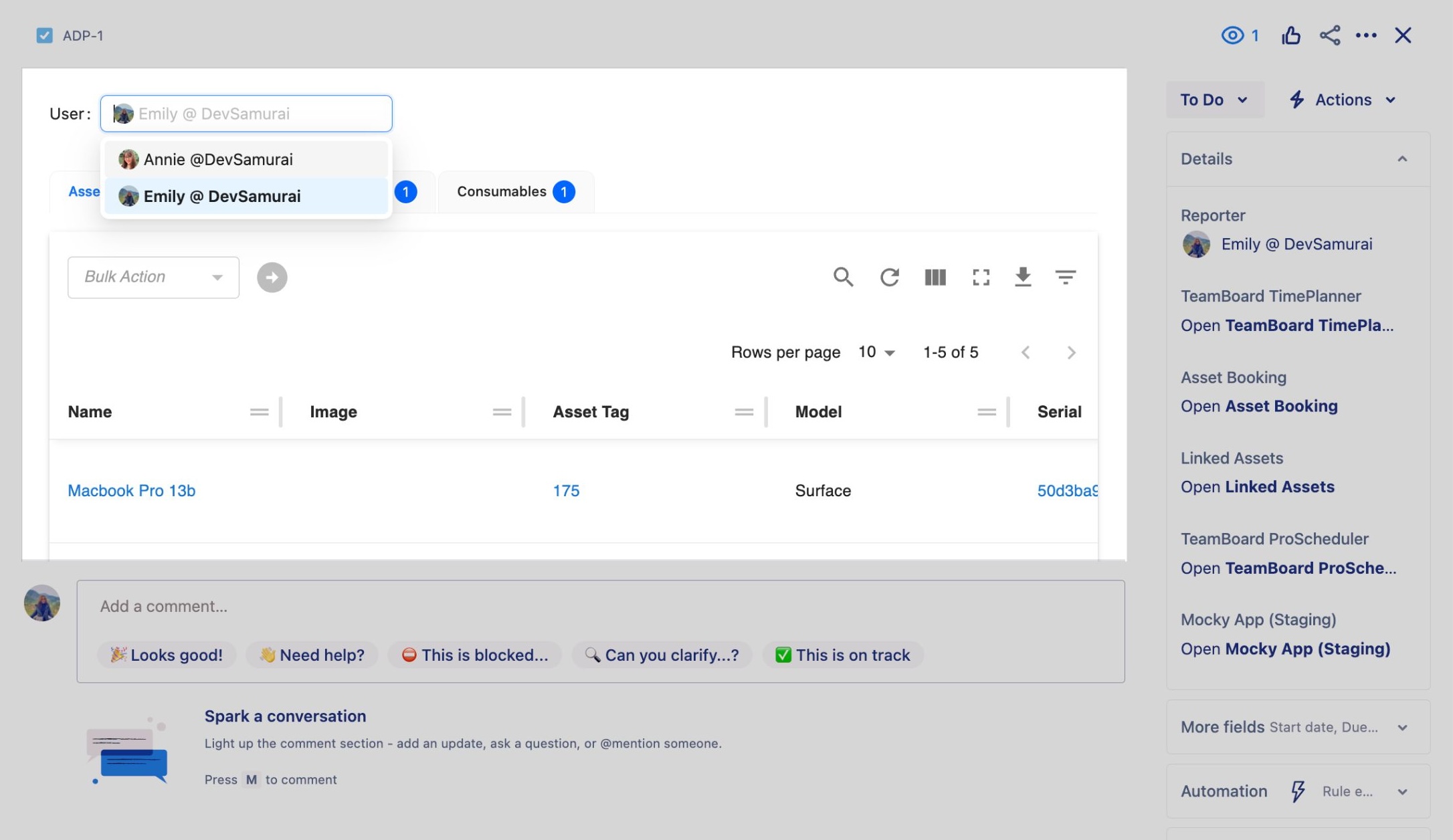The image size is (1453, 840).
Task: Click the share icon in top bar
Action: point(1328,35)
